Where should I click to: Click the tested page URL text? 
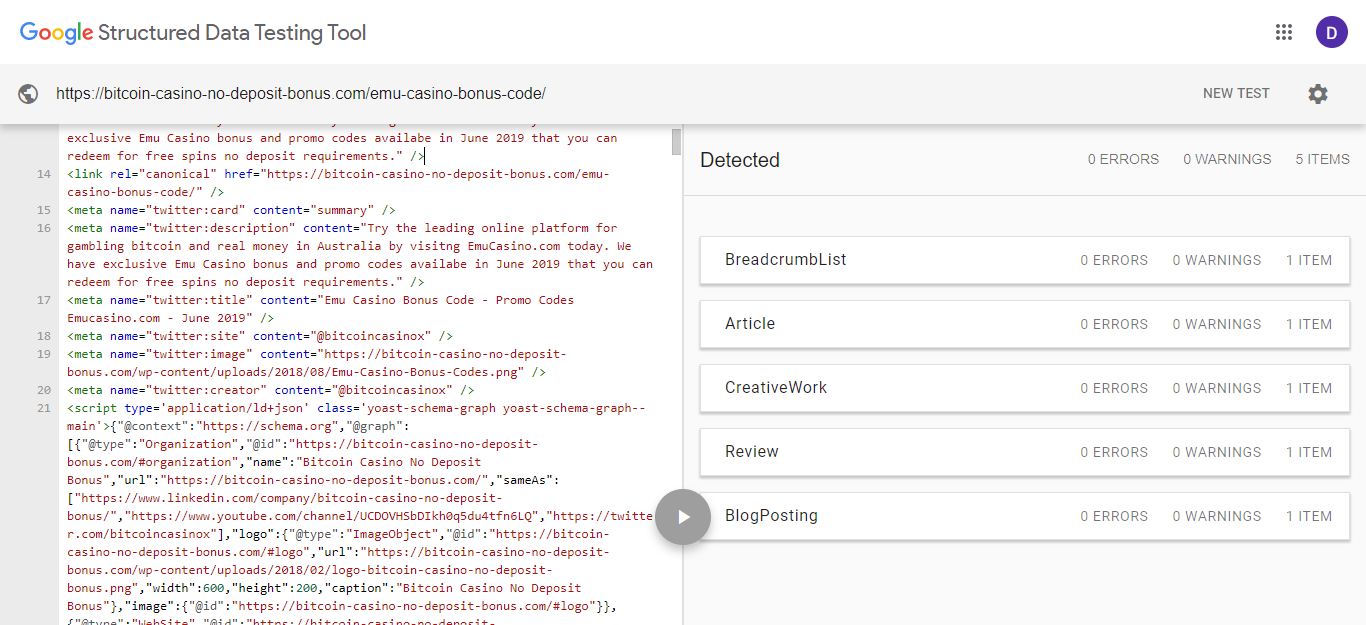pyautogui.click(x=301, y=94)
